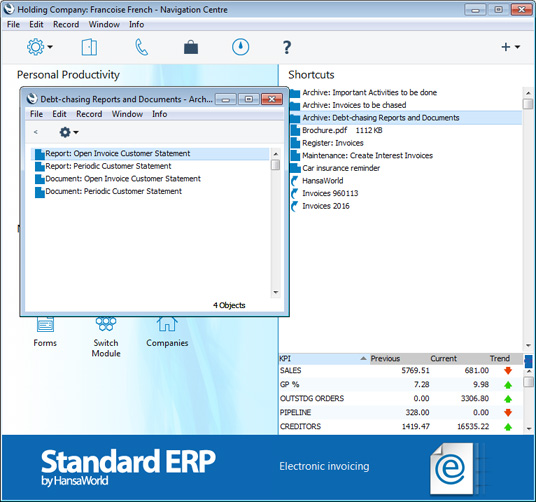
Task: Open Edit menu in Debt-chasing archive window
Action: (59, 114)
